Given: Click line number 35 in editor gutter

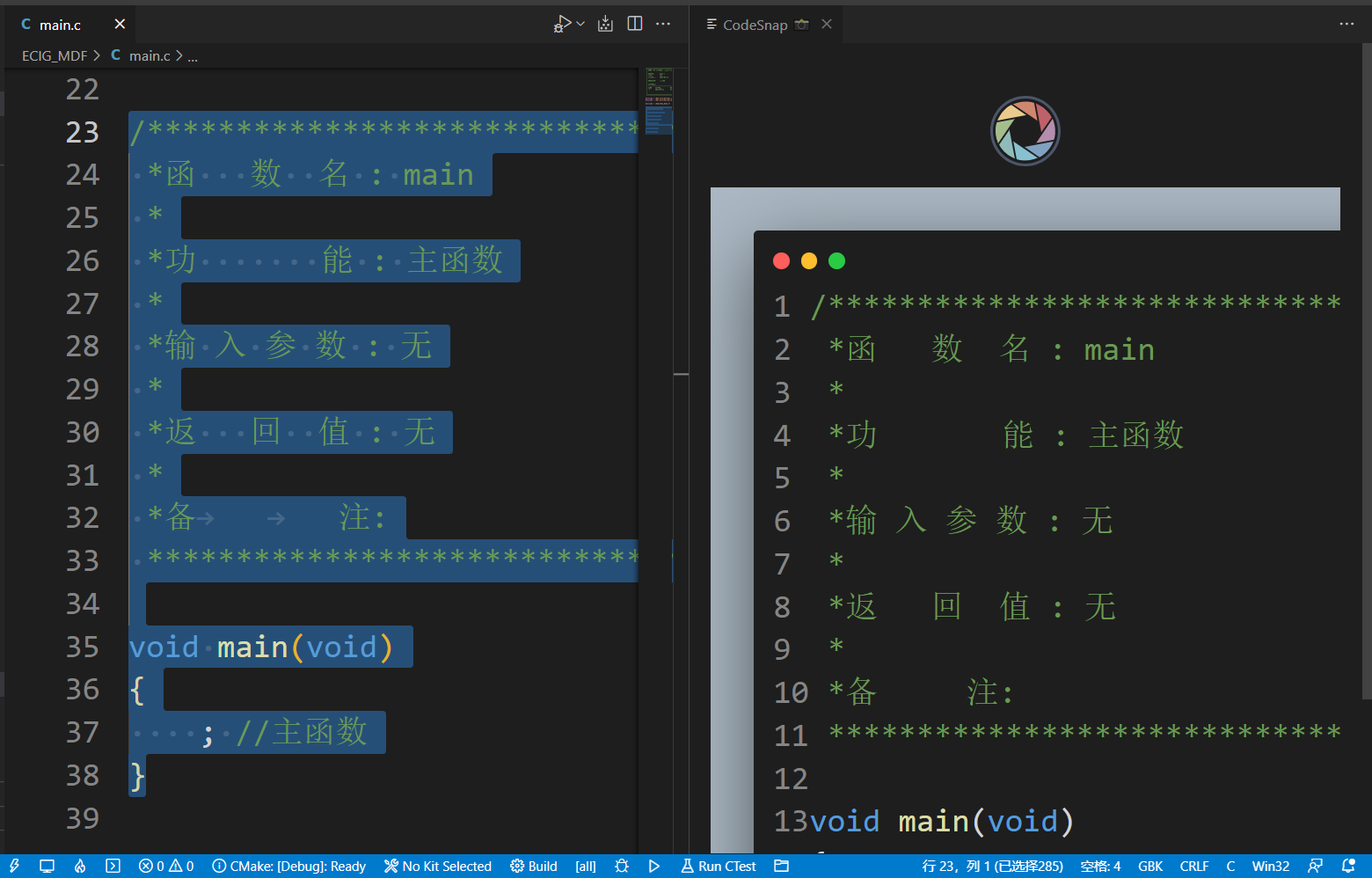Looking at the screenshot, I should [x=82, y=647].
